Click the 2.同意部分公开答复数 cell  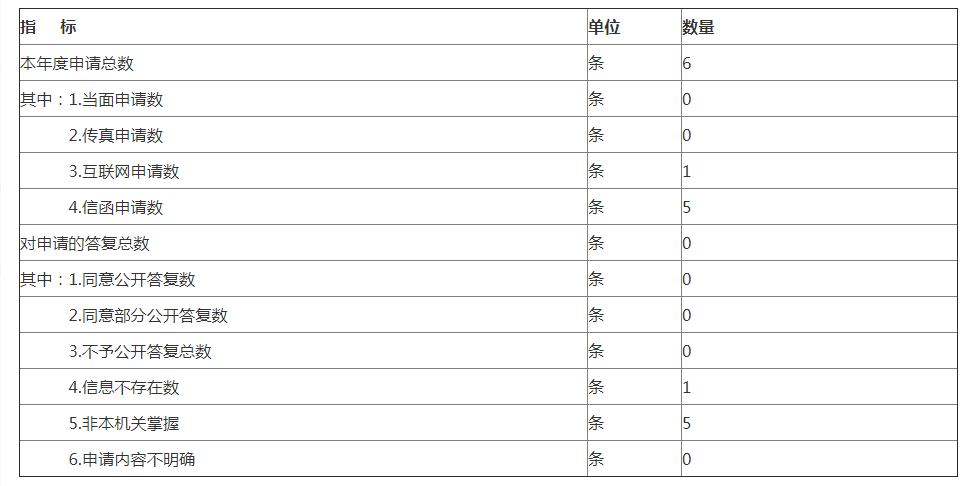tap(148, 315)
